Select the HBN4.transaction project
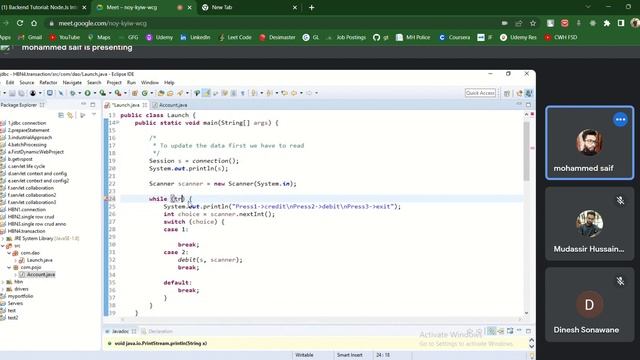This screenshot has height=360, width=640. pyautogui.click(x=26, y=231)
